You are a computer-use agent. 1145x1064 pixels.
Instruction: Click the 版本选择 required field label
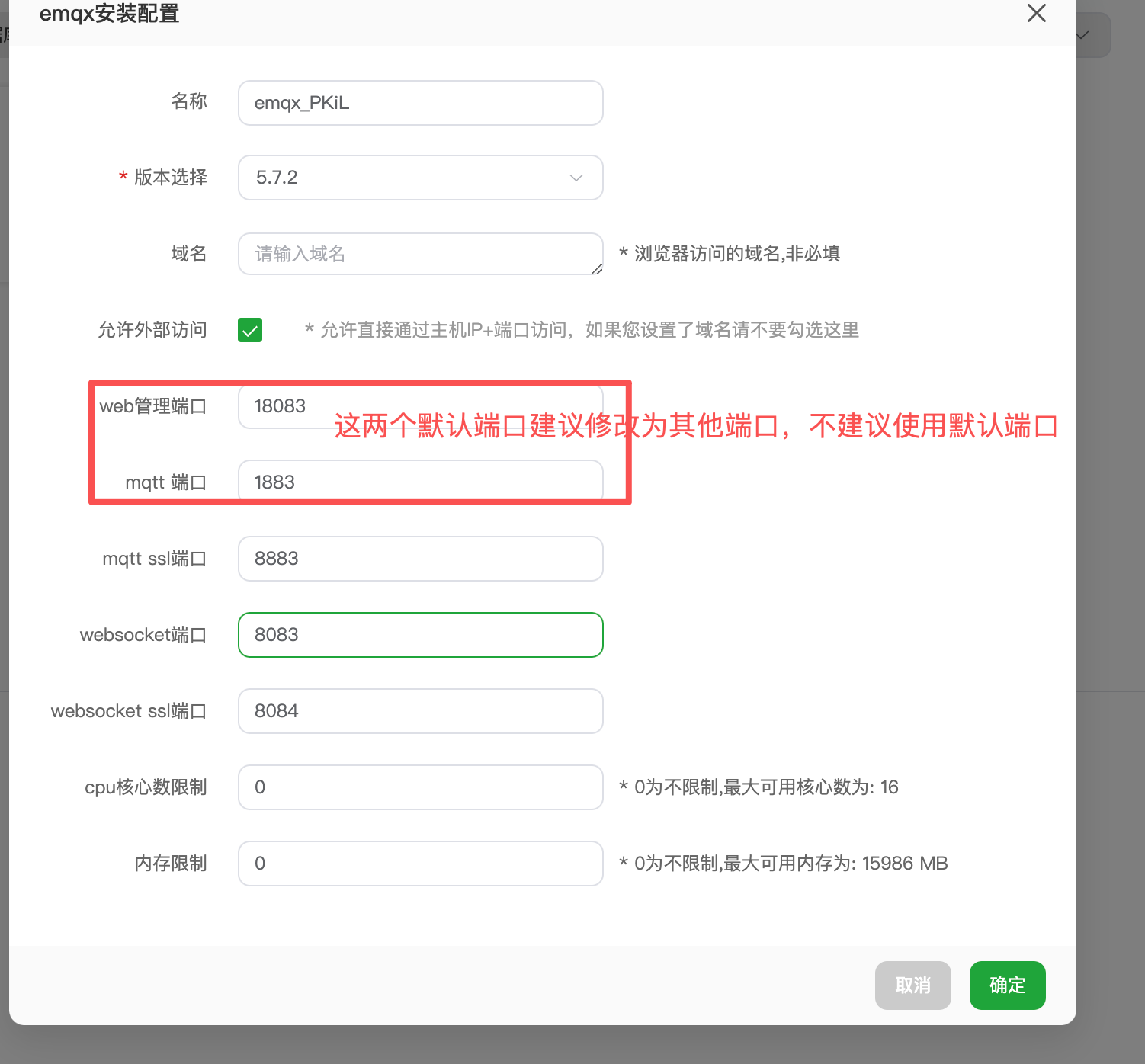click(x=170, y=178)
